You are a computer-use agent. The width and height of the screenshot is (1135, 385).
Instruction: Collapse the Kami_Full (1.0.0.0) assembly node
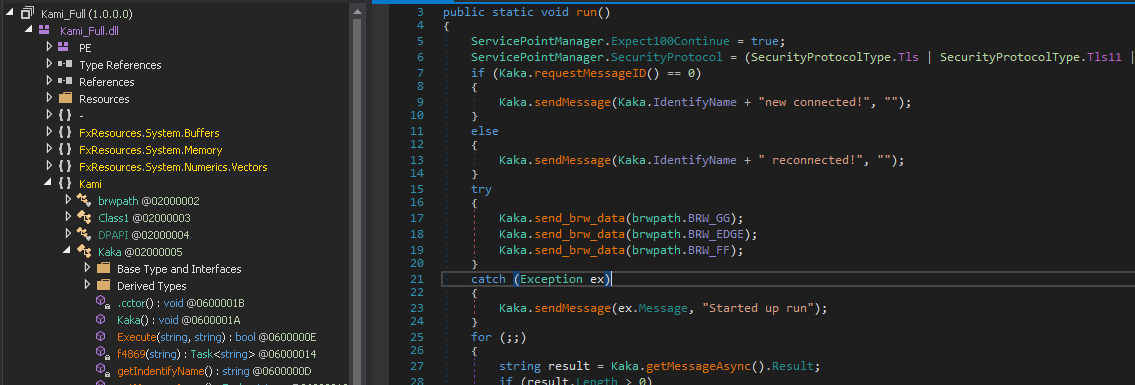(10, 13)
